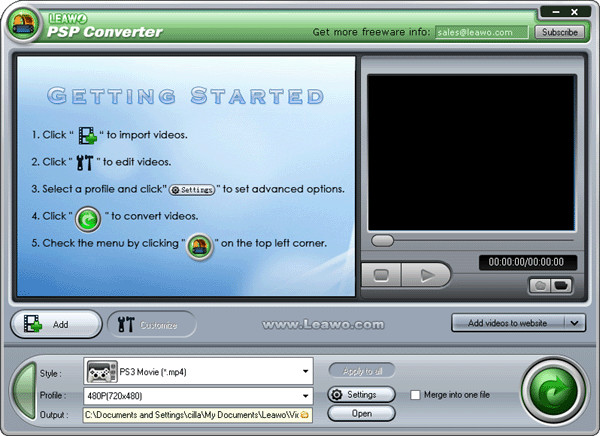Expand the Add videos to website arrow
The width and height of the screenshot is (600, 436).
pos(574,323)
